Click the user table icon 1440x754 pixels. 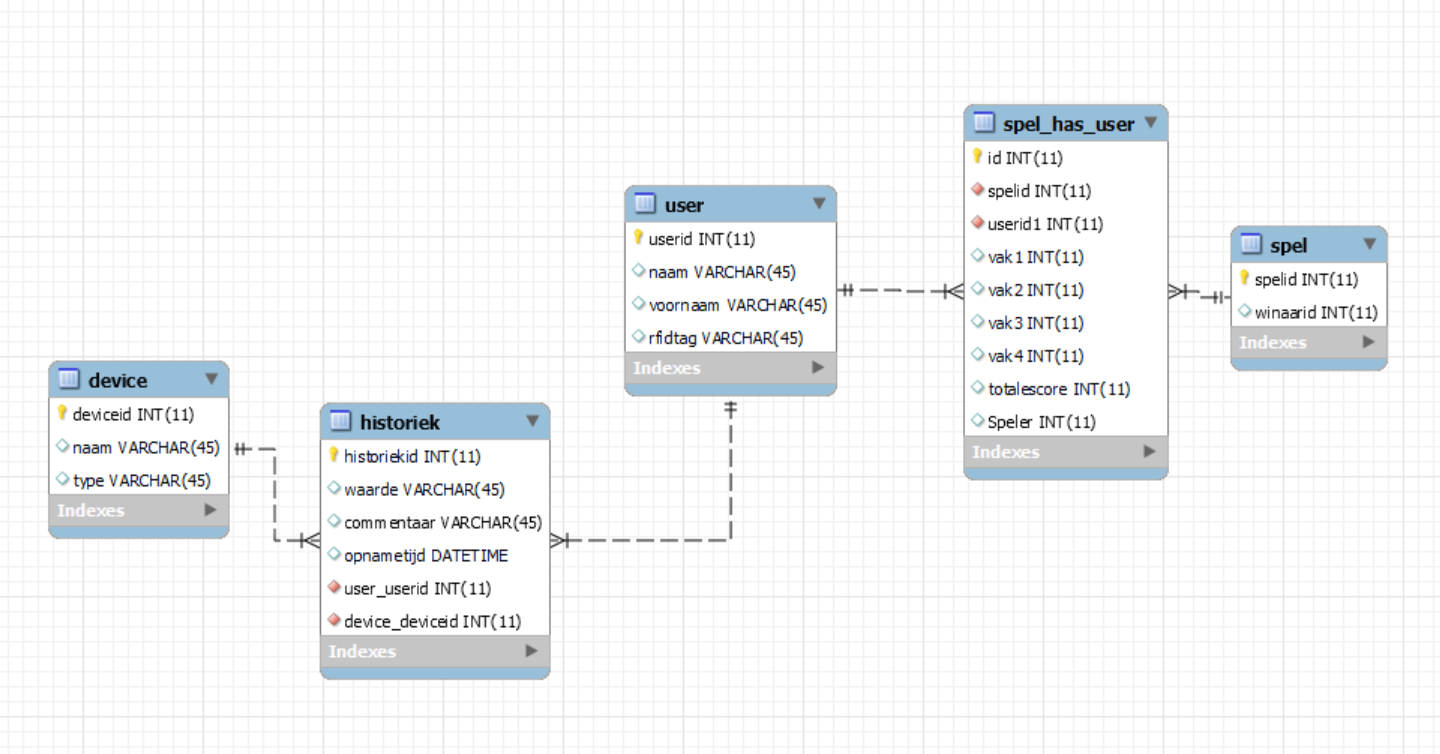[644, 204]
